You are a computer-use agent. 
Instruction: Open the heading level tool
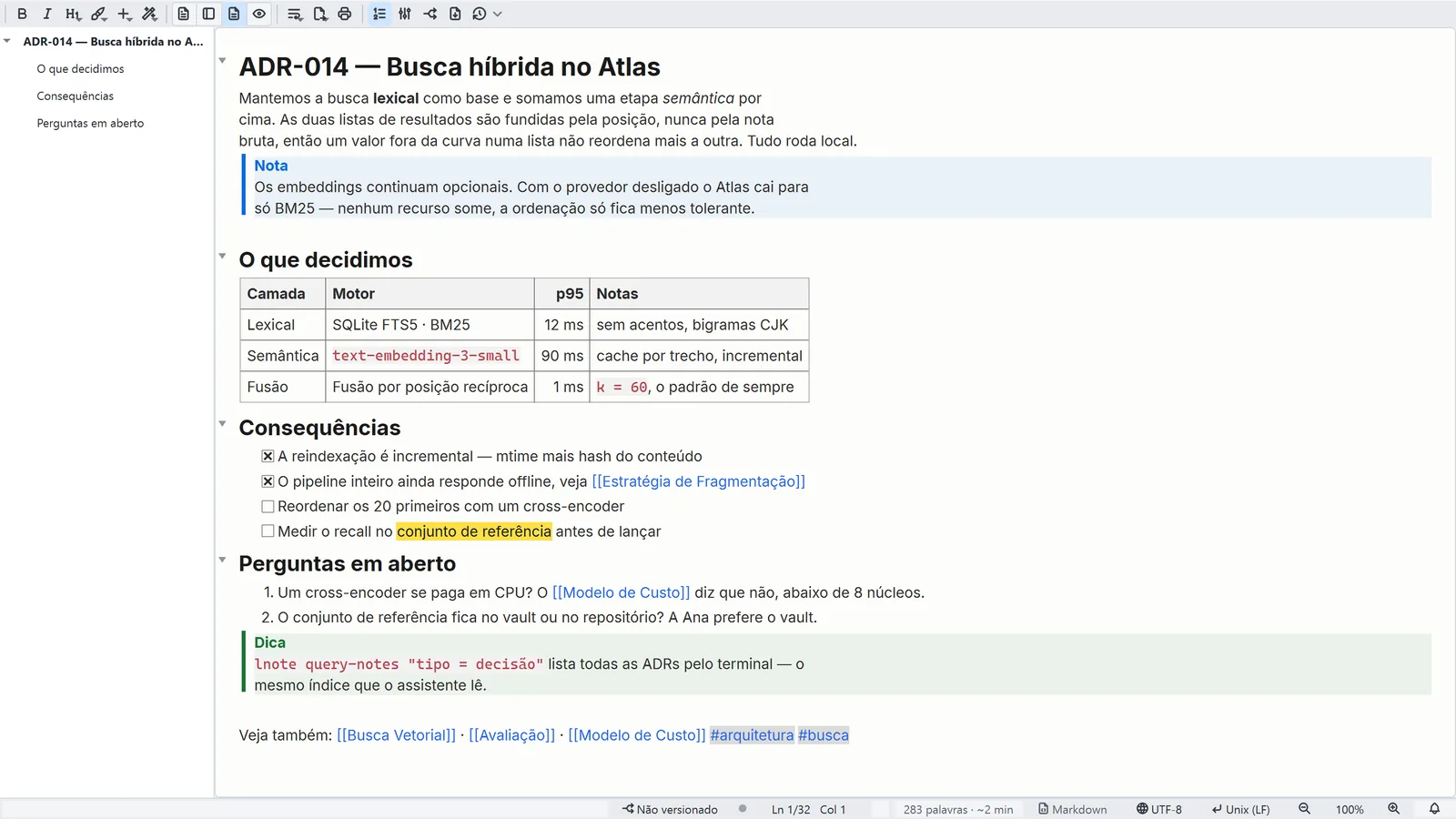coord(73,14)
